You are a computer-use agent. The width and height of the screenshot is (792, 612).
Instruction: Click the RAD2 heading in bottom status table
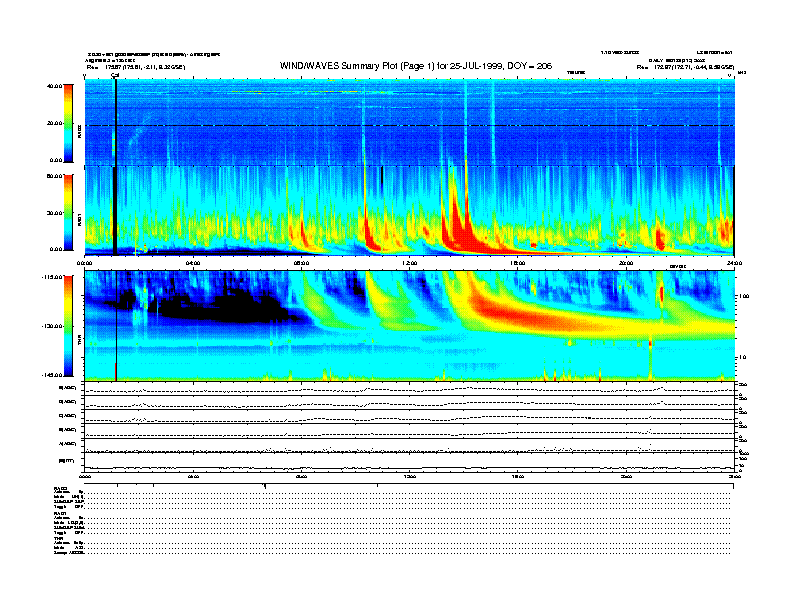click(x=61, y=488)
